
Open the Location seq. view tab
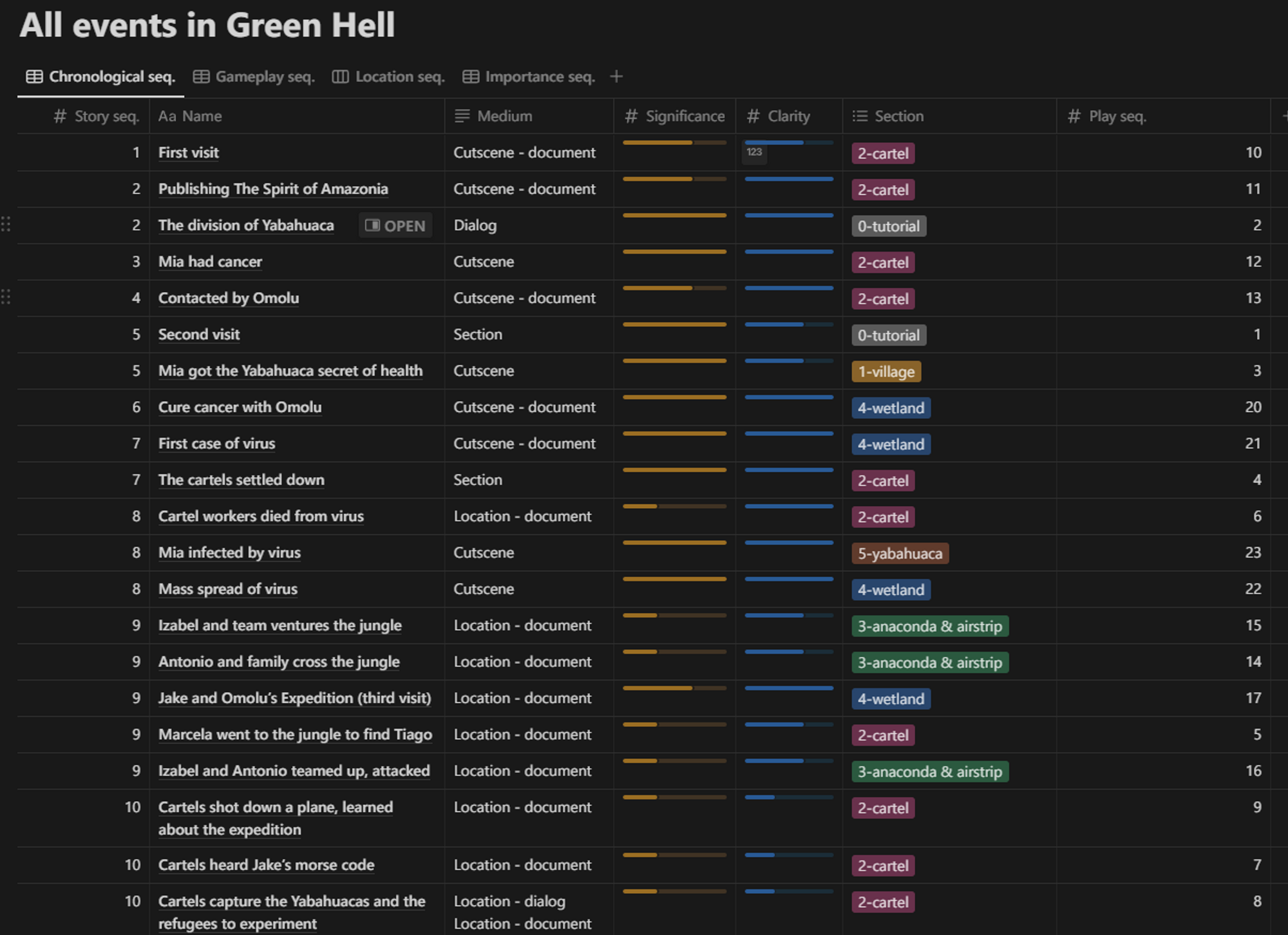pos(388,77)
